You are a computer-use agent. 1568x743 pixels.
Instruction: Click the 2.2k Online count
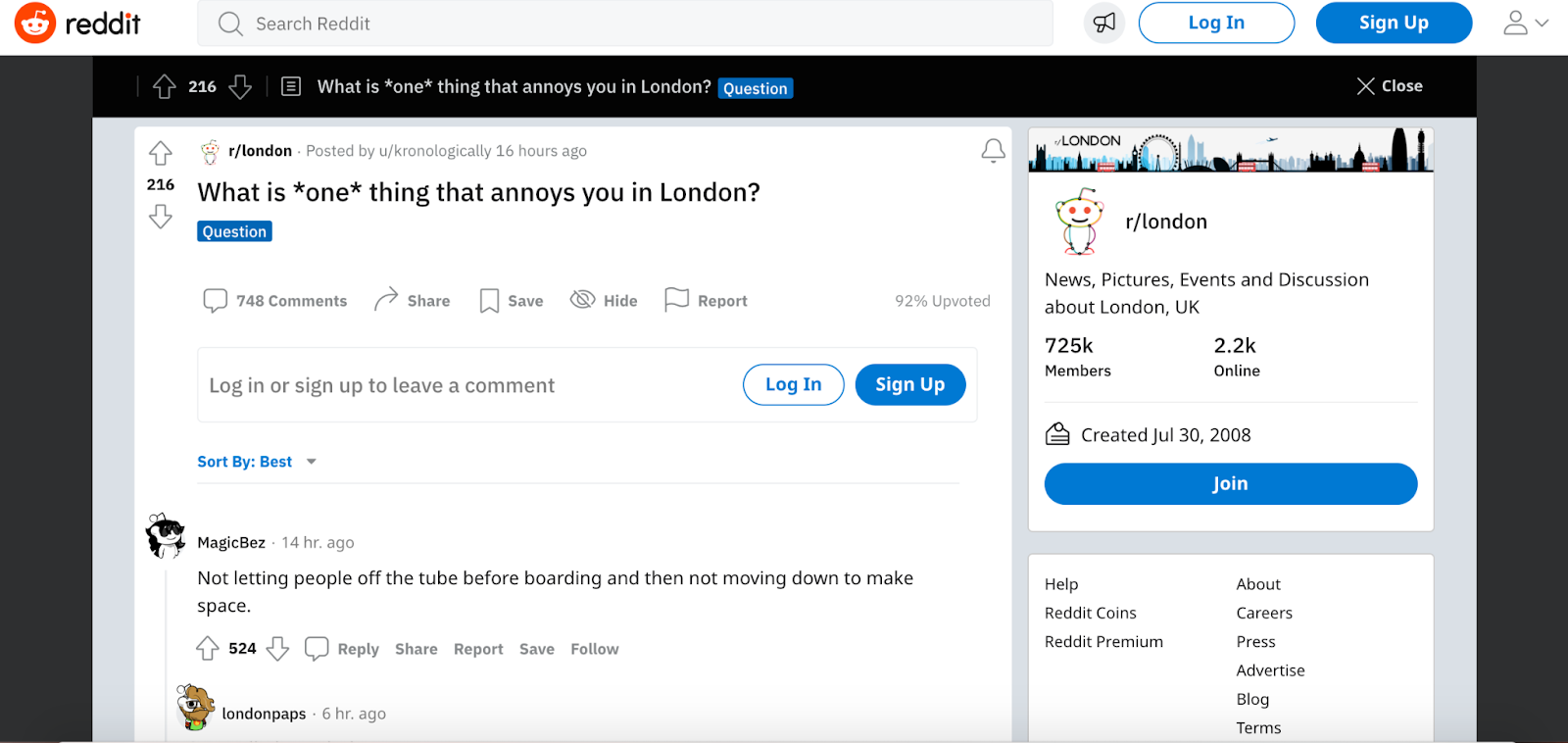[1237, 357]
